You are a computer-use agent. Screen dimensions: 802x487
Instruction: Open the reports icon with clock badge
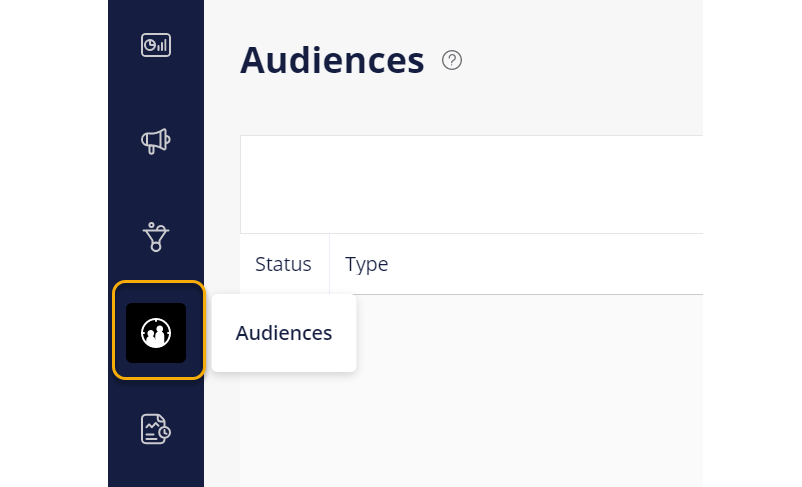[x=156, y=429]
